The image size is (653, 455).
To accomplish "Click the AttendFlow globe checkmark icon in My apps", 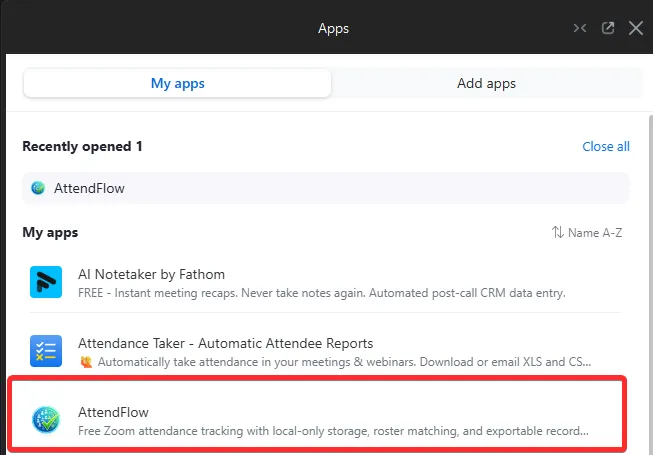I will pos(46,420).
